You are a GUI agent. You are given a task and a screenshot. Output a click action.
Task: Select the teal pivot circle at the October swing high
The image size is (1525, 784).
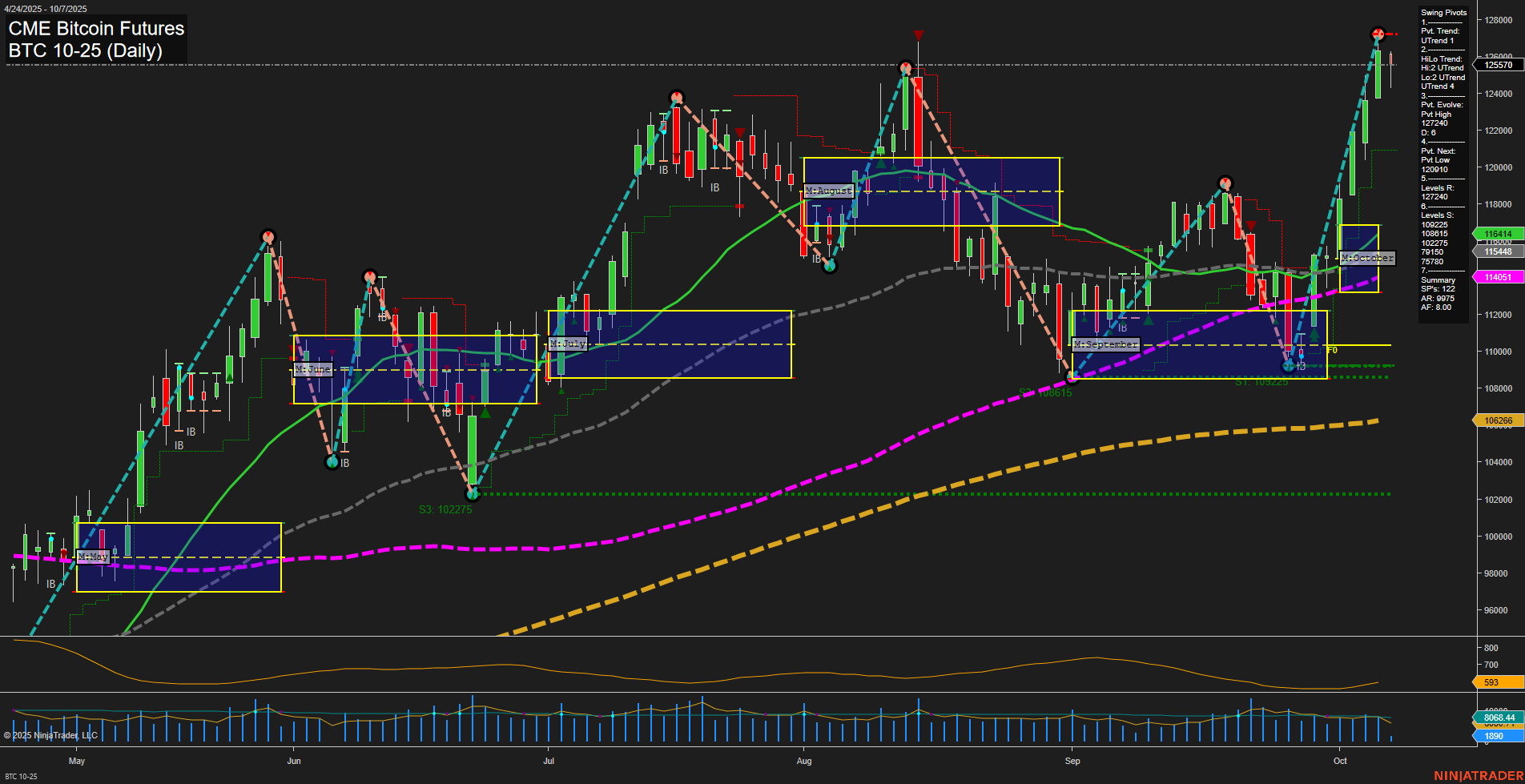pyautogui.click(x=1377, y=34)
